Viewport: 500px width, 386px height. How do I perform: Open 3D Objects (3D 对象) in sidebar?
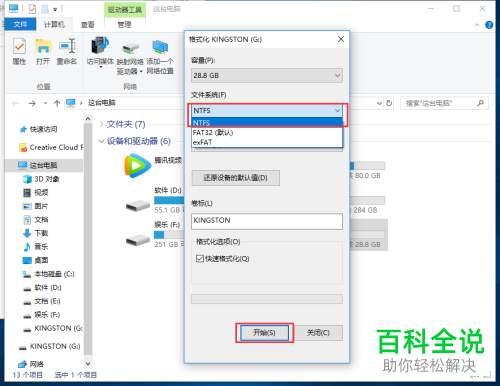(x=41, y=179)
